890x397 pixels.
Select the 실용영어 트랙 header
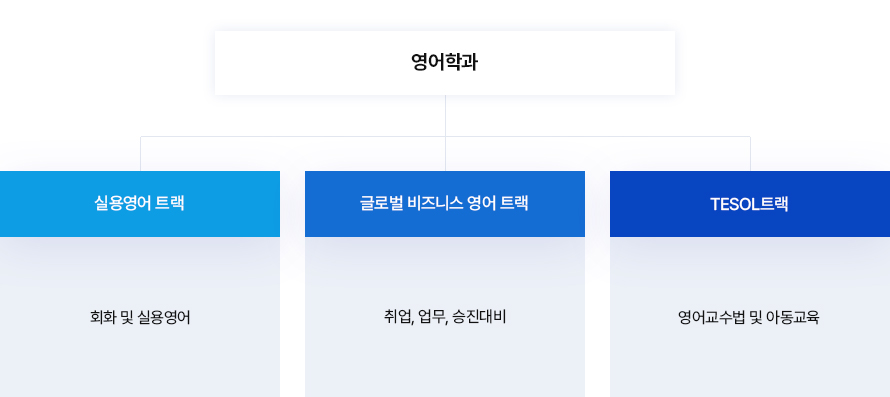[140, 204]
